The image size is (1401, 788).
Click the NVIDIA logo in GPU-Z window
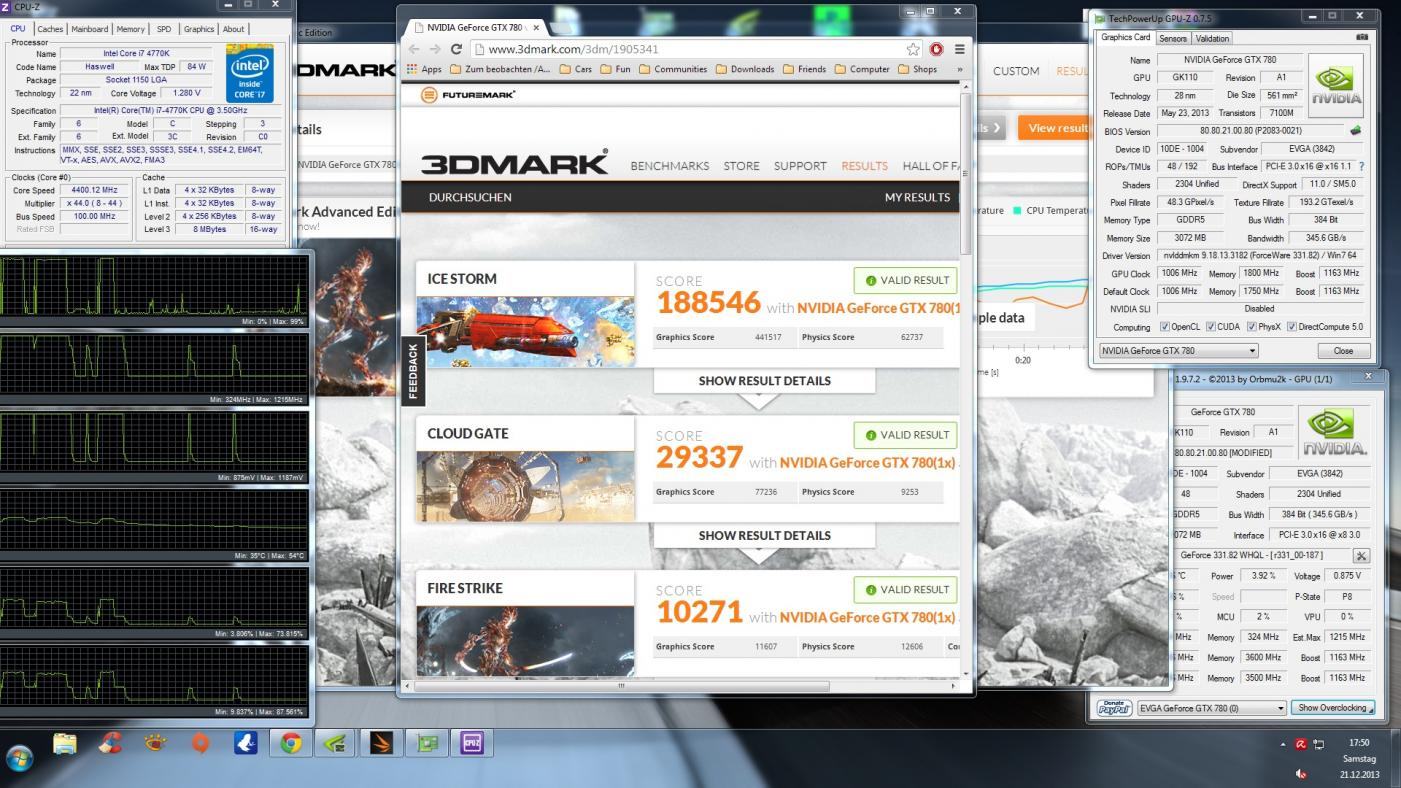tap(1336, 84)
